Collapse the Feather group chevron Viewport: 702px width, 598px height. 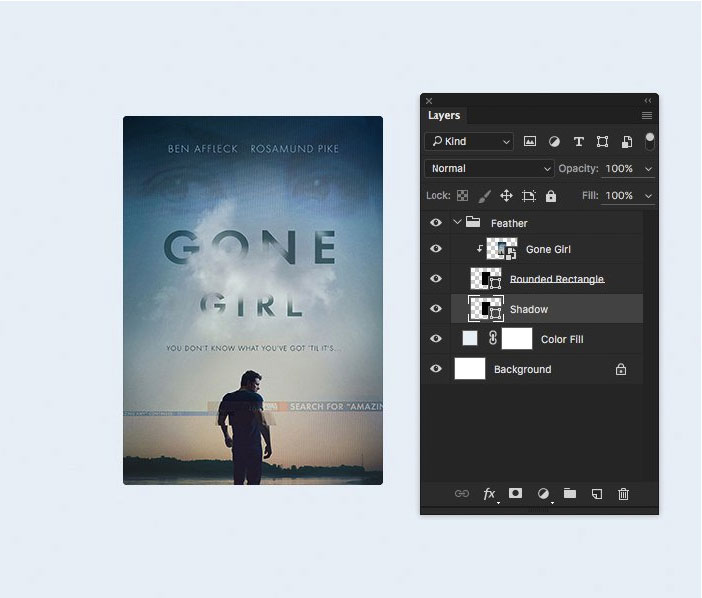click(457, 222)
